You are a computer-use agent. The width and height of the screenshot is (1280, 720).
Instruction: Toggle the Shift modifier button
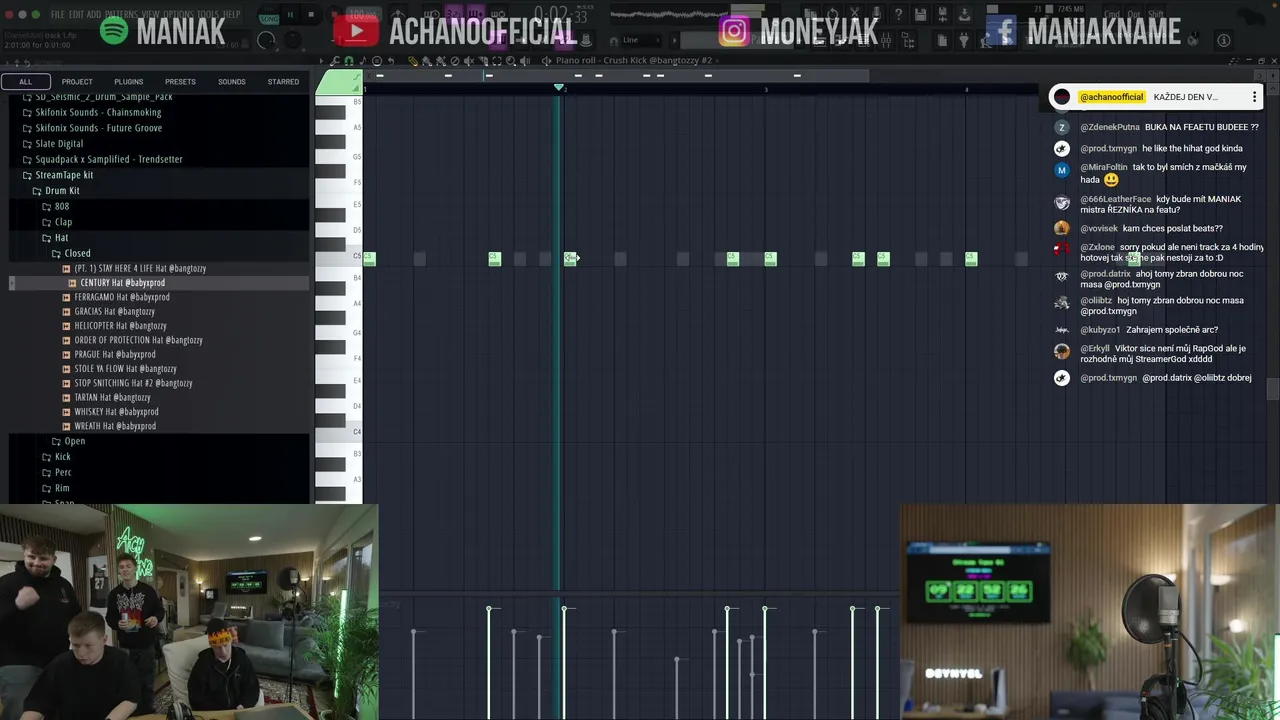[x=1155, y=14]
